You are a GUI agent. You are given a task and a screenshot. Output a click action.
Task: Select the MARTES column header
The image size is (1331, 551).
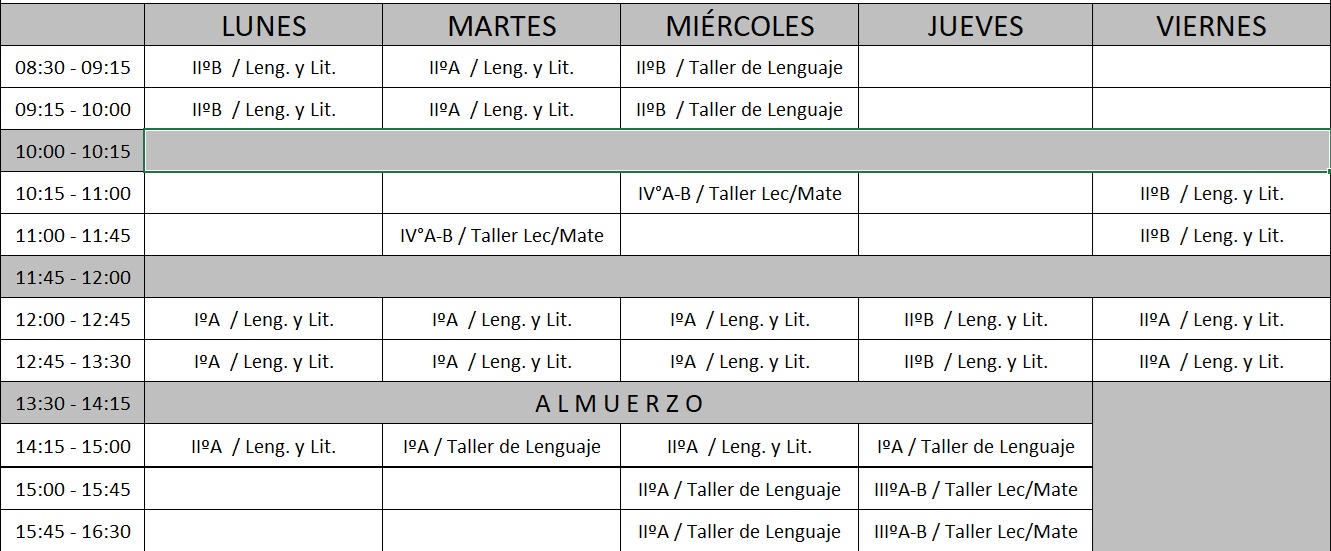pyautogui.click(x=501, y=26)
